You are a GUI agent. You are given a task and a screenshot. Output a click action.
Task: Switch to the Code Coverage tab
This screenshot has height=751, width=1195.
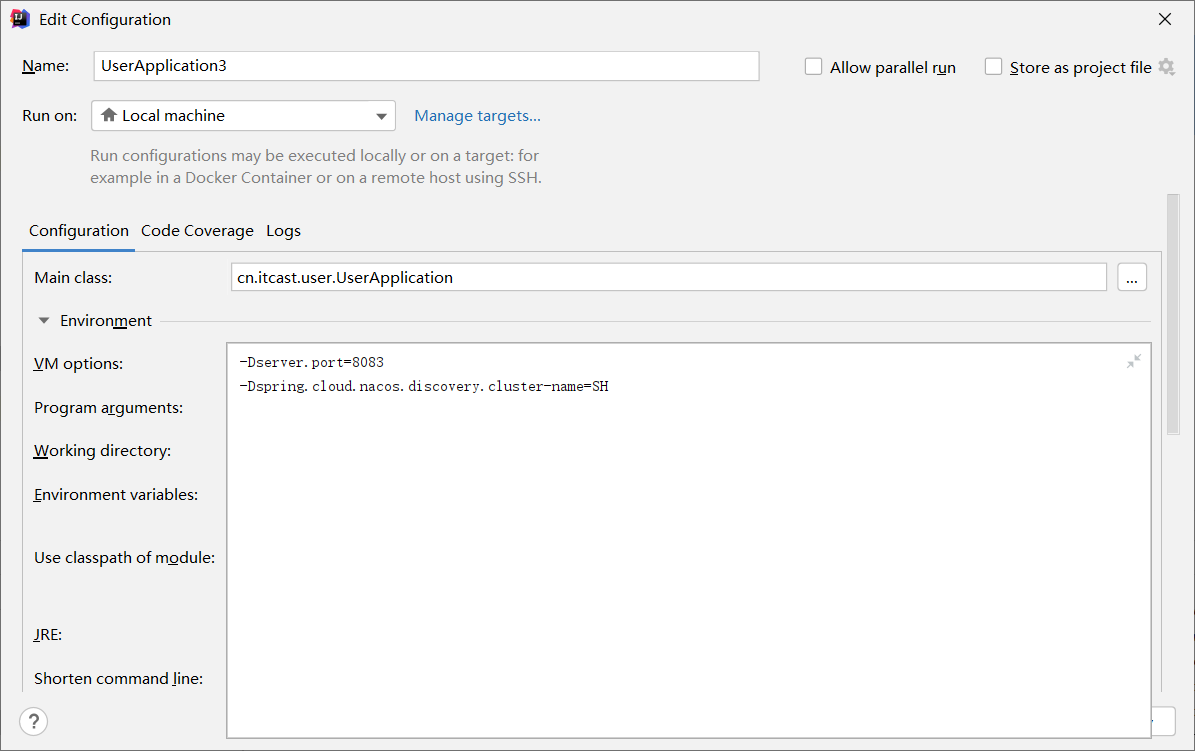(x=197, y=231)
